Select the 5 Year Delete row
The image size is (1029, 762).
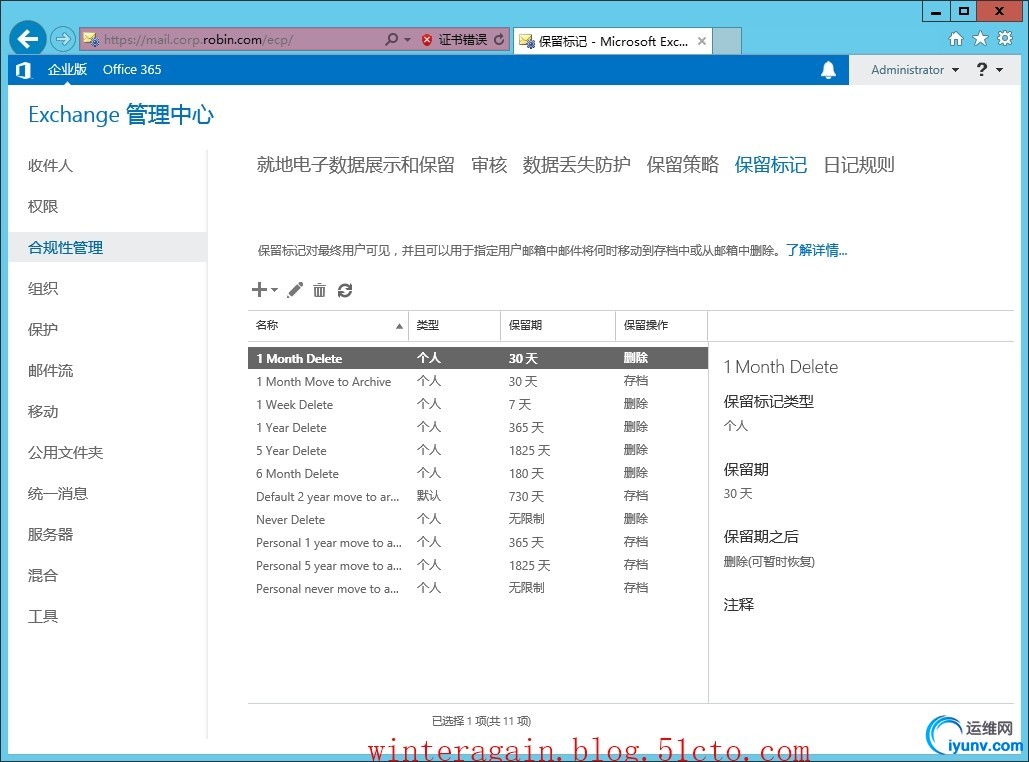pos(478,450)
